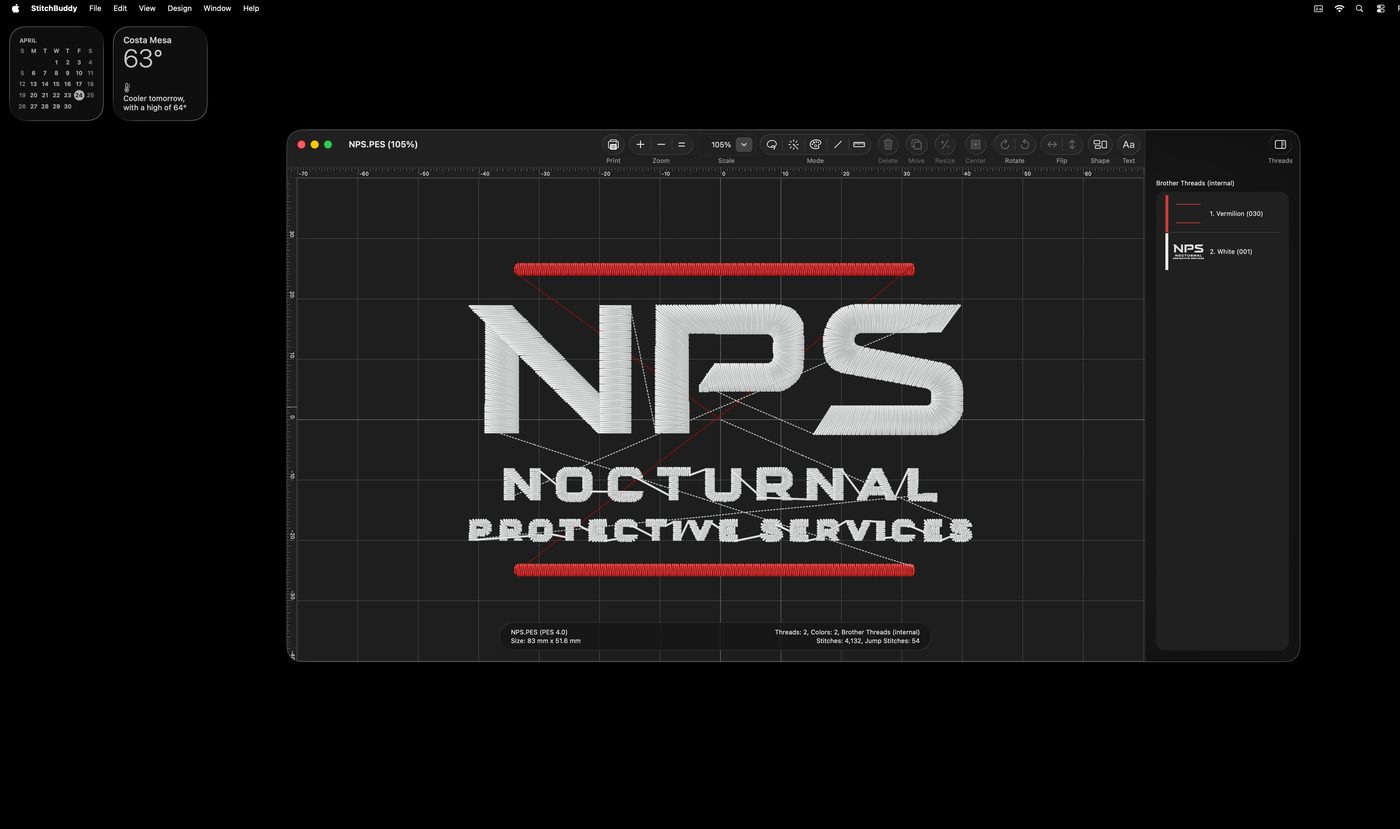The width and height of the screenshot is (1400, 829).
Task: Click the White thread color bar
Action: coord(1167,252)
